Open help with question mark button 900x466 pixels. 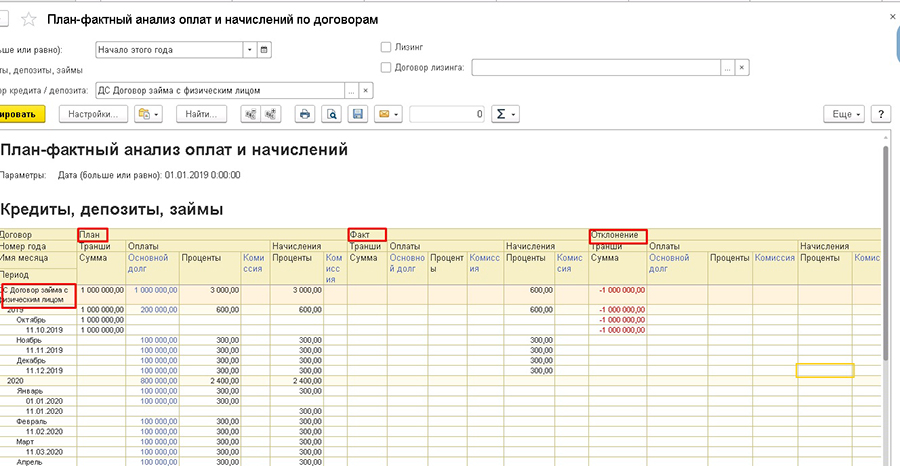(880, 114)
